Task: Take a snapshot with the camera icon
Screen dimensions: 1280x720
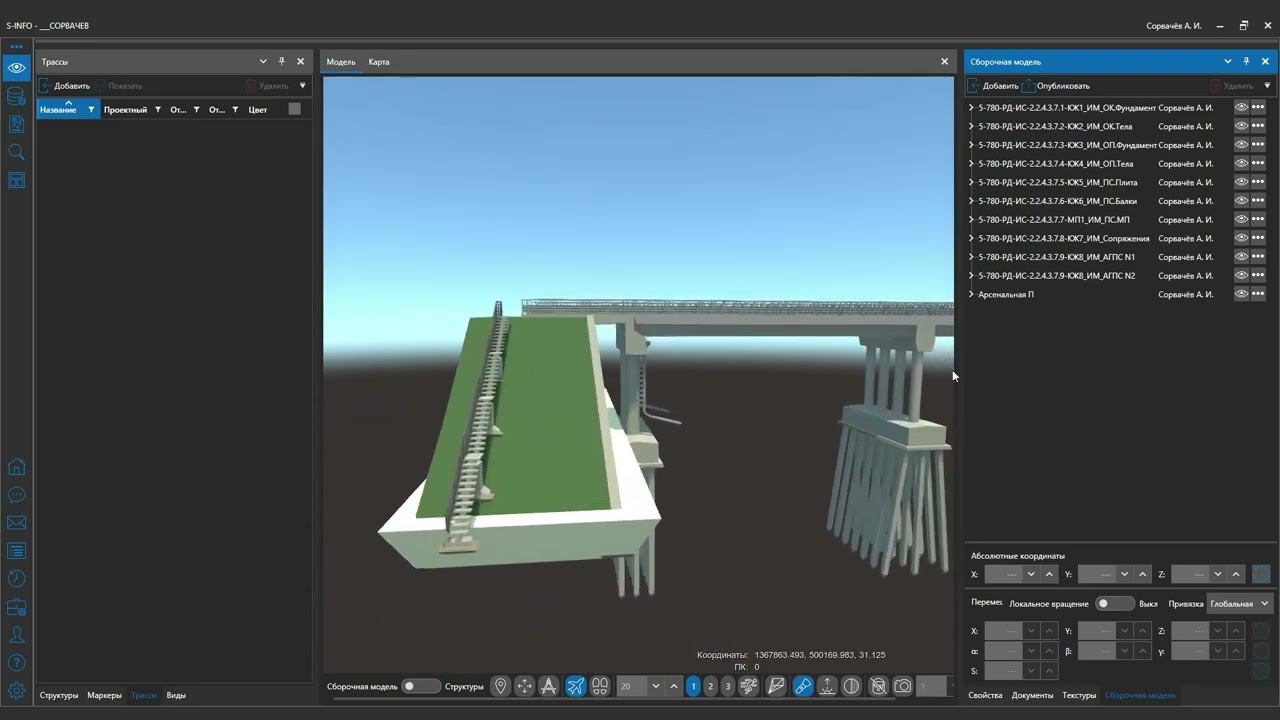Action: click(x=903, y=686)
